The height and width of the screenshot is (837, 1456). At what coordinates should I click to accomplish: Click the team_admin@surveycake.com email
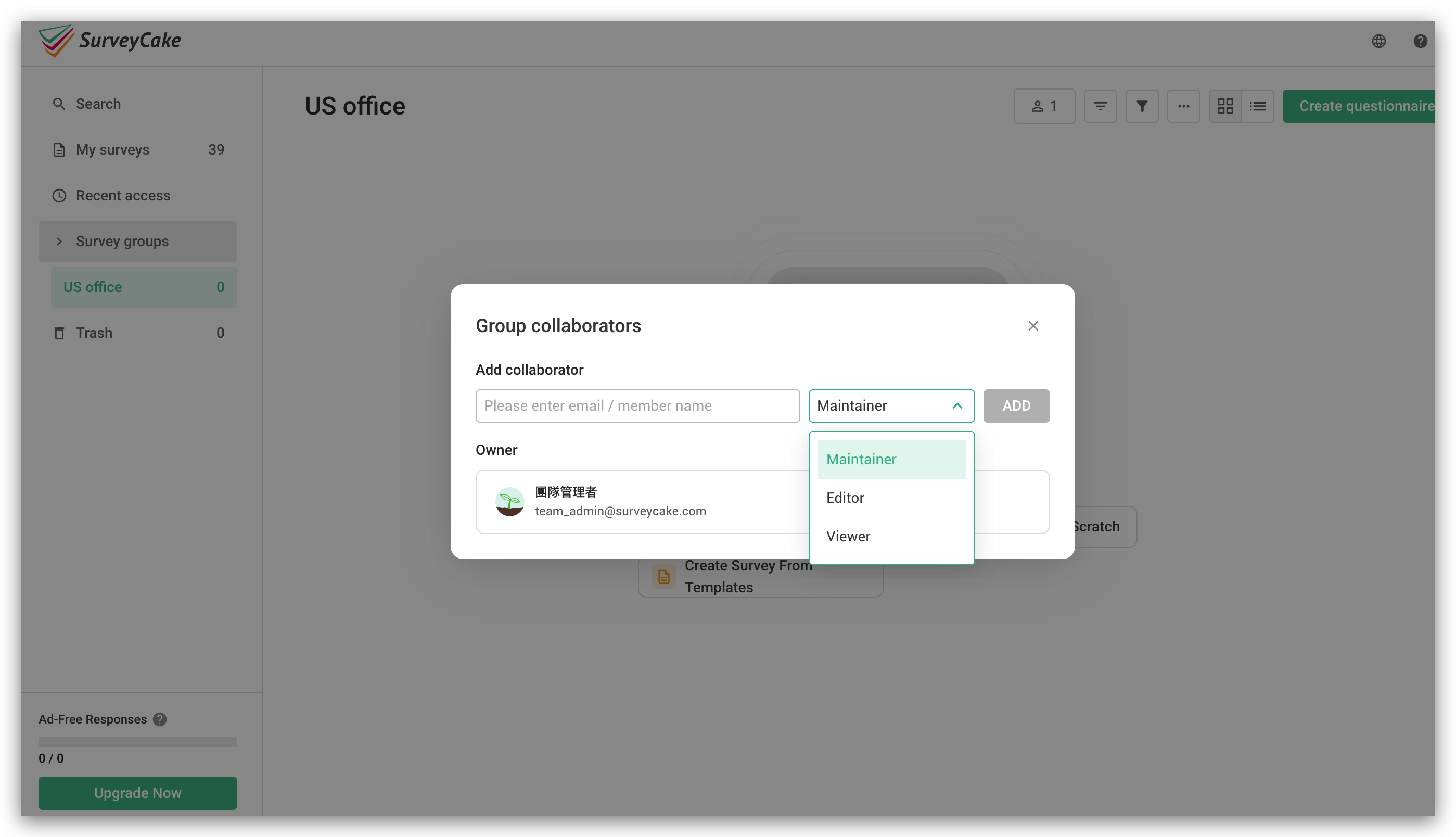(620, 511)
